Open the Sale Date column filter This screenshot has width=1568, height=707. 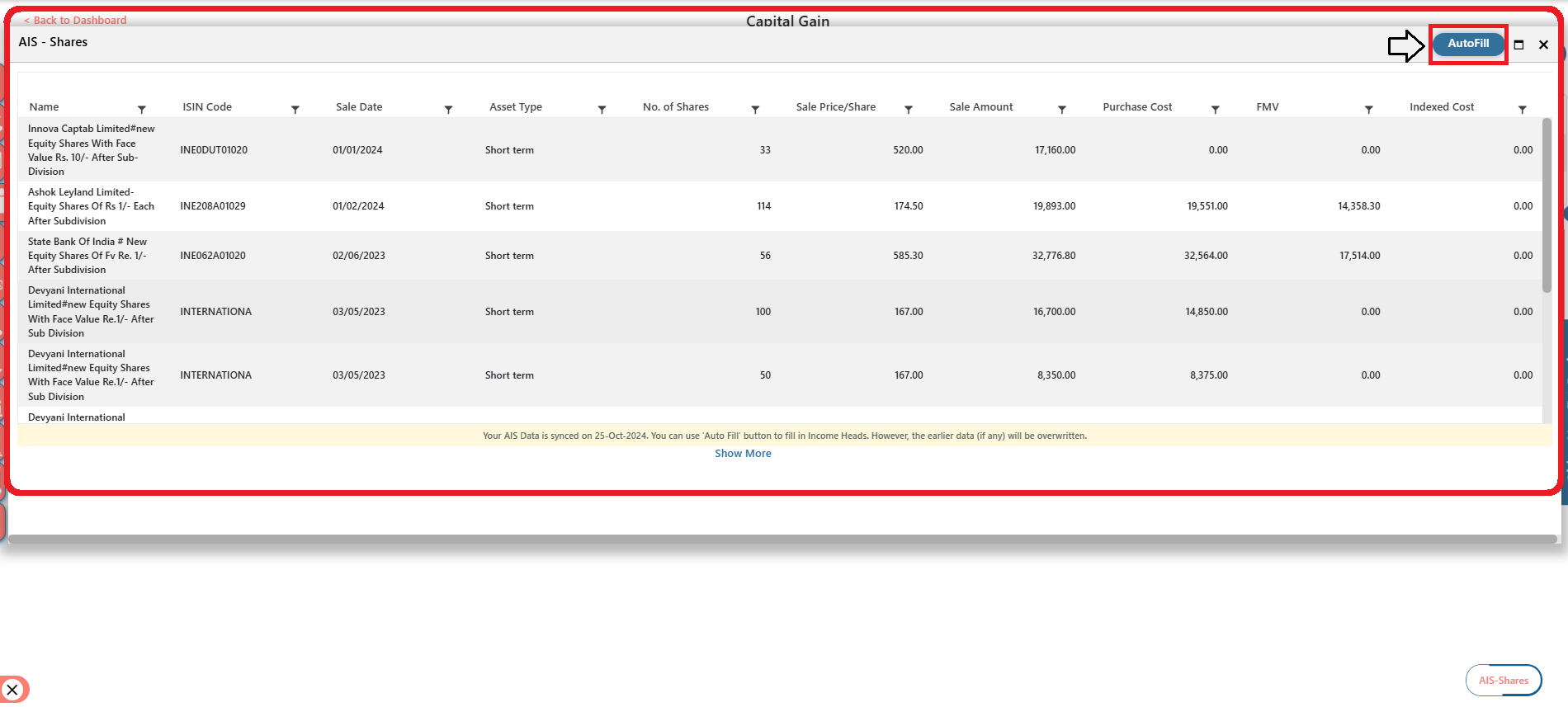point(449,109)
